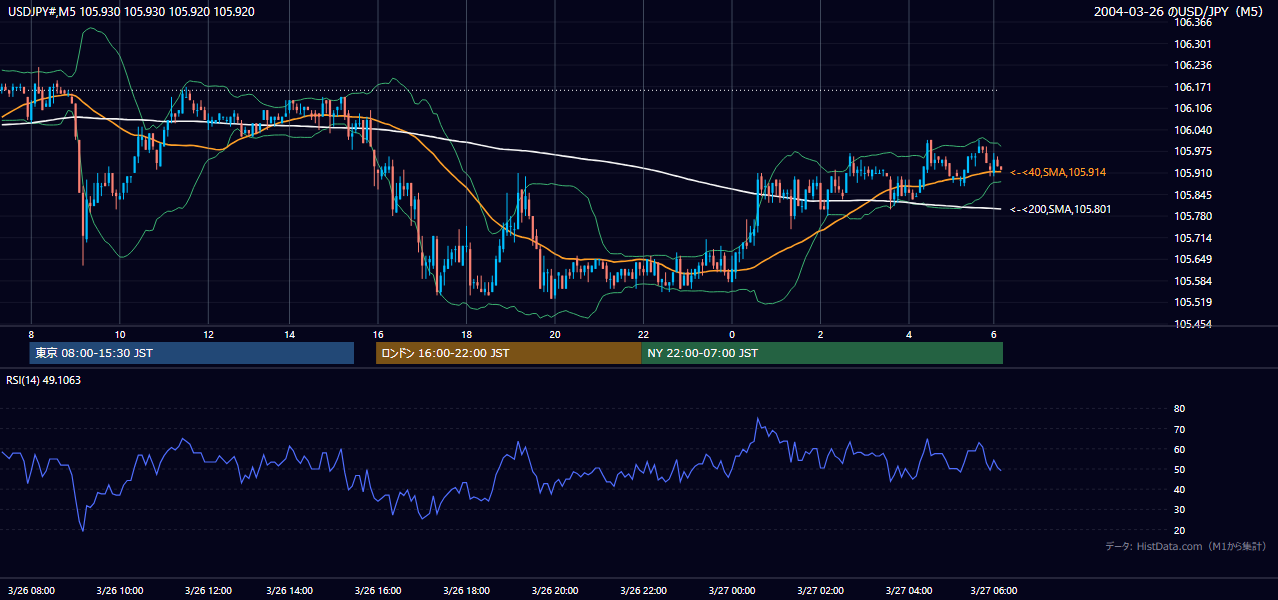Click price axis value 105.975
The image size is (1278, 600).
[x=1191, y=151]
